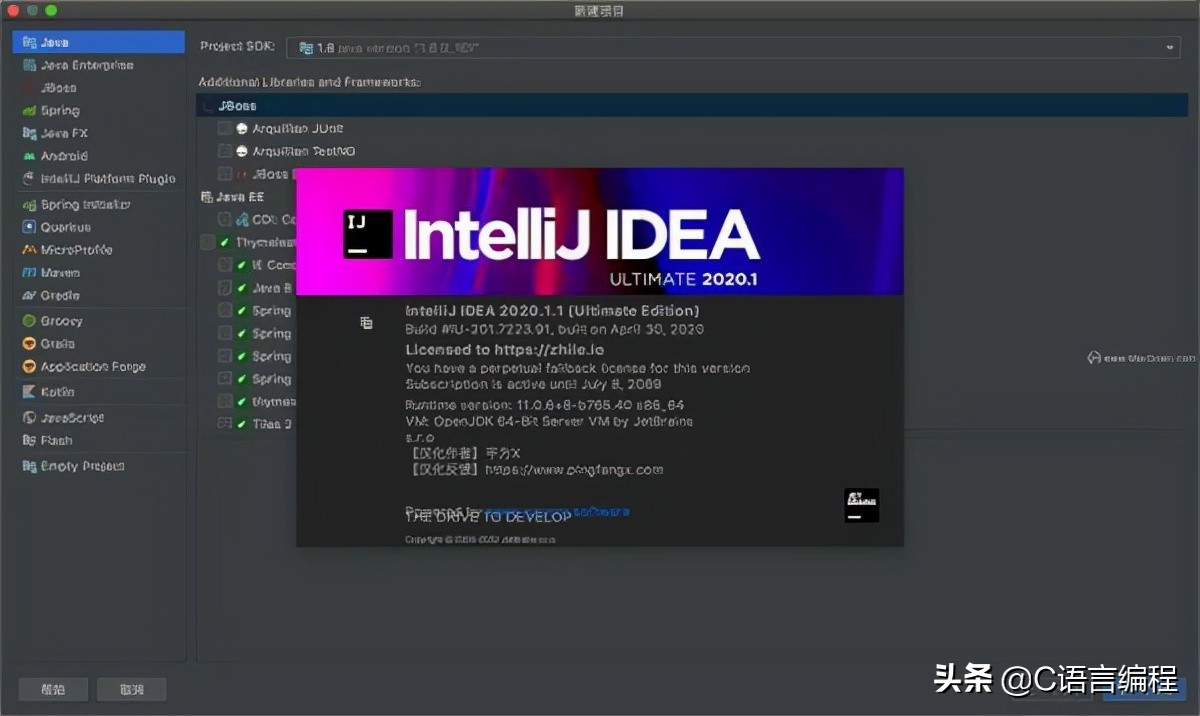Click the Help button at bottom left
This screenshot has height=716, width=1200.
pyautogui.click(x=53, y=689)
